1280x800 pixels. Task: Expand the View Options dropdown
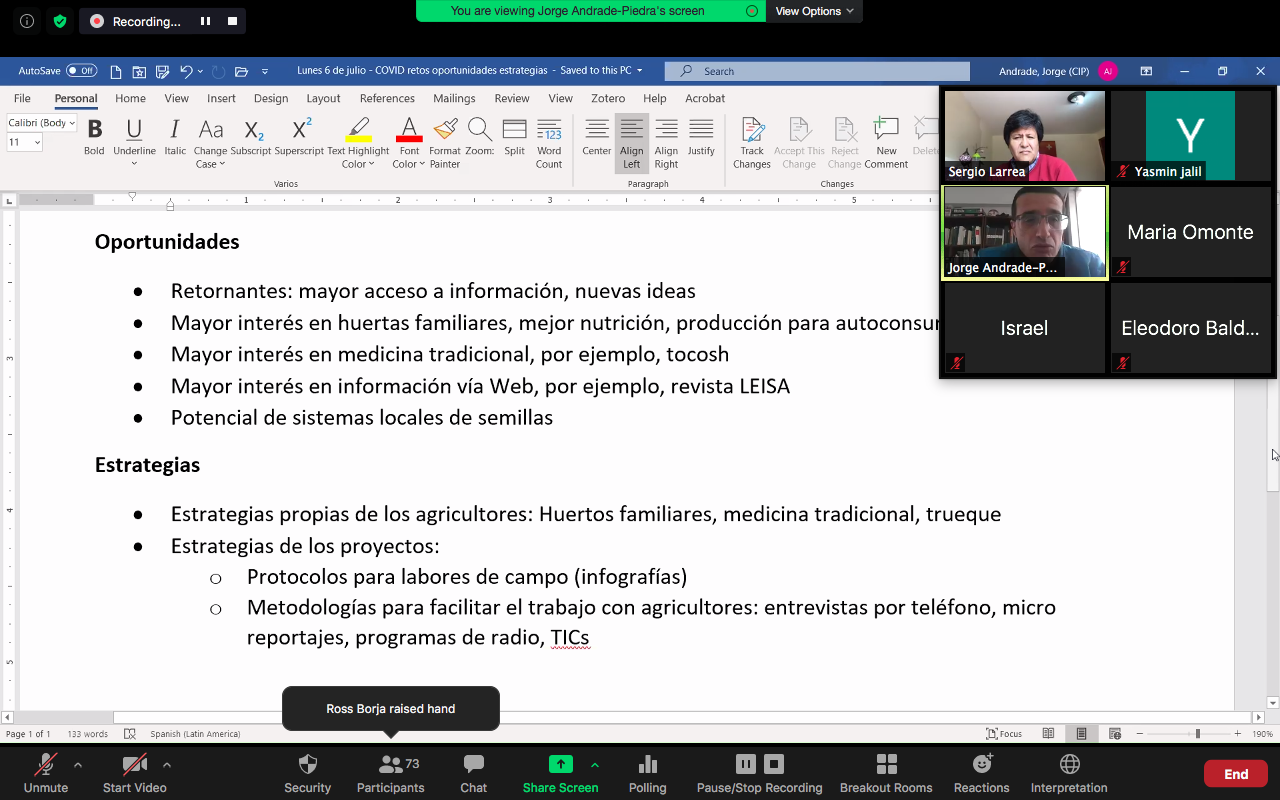click(814, 11)
